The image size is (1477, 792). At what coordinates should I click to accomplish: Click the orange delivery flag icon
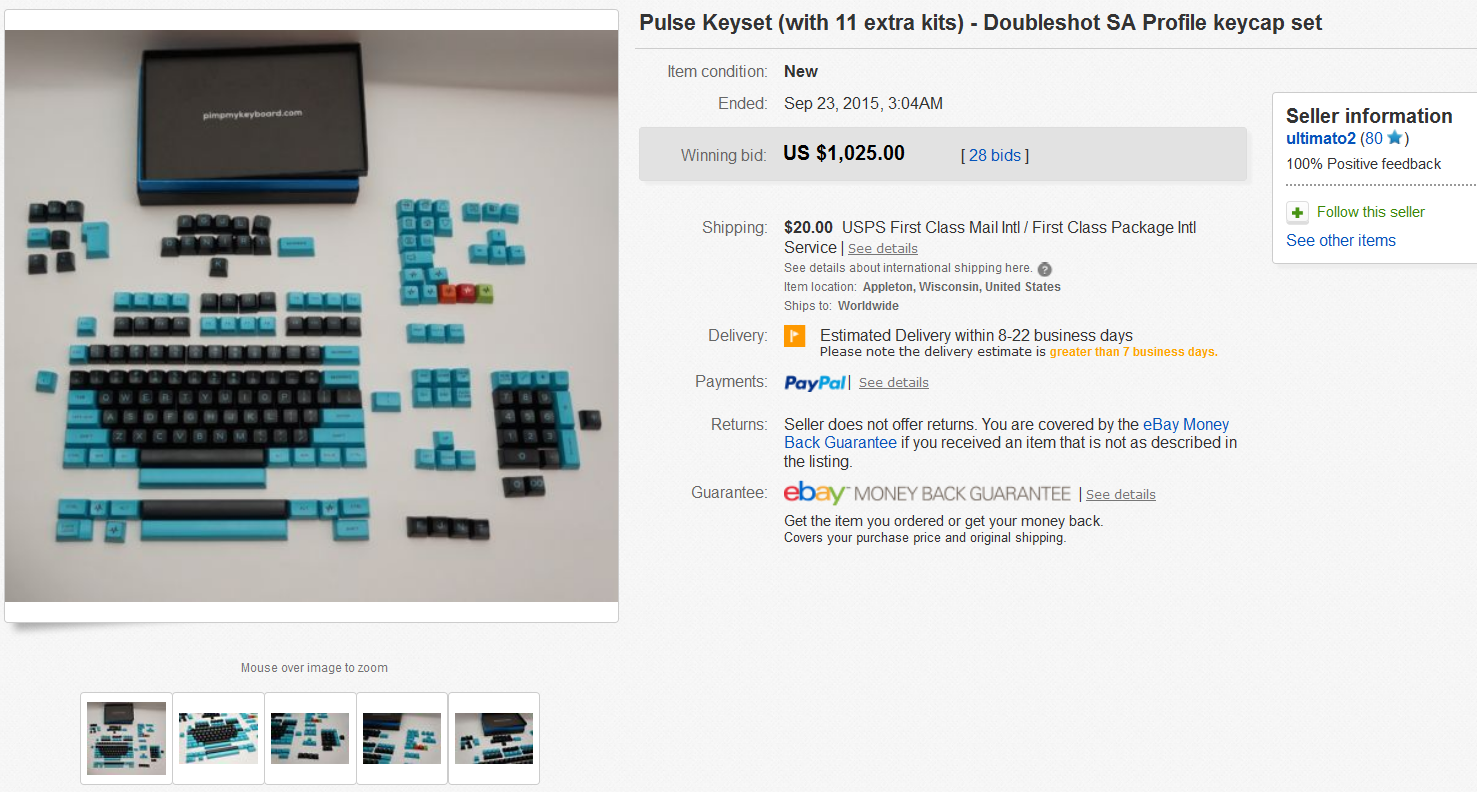pos(794,336)
